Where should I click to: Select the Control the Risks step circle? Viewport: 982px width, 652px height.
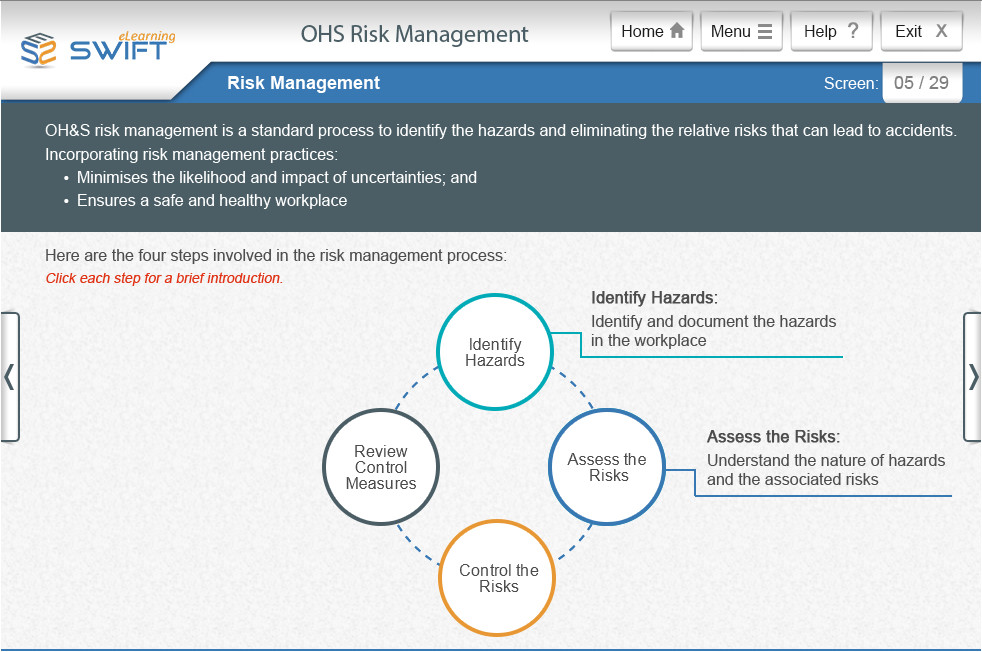[497, 578]
